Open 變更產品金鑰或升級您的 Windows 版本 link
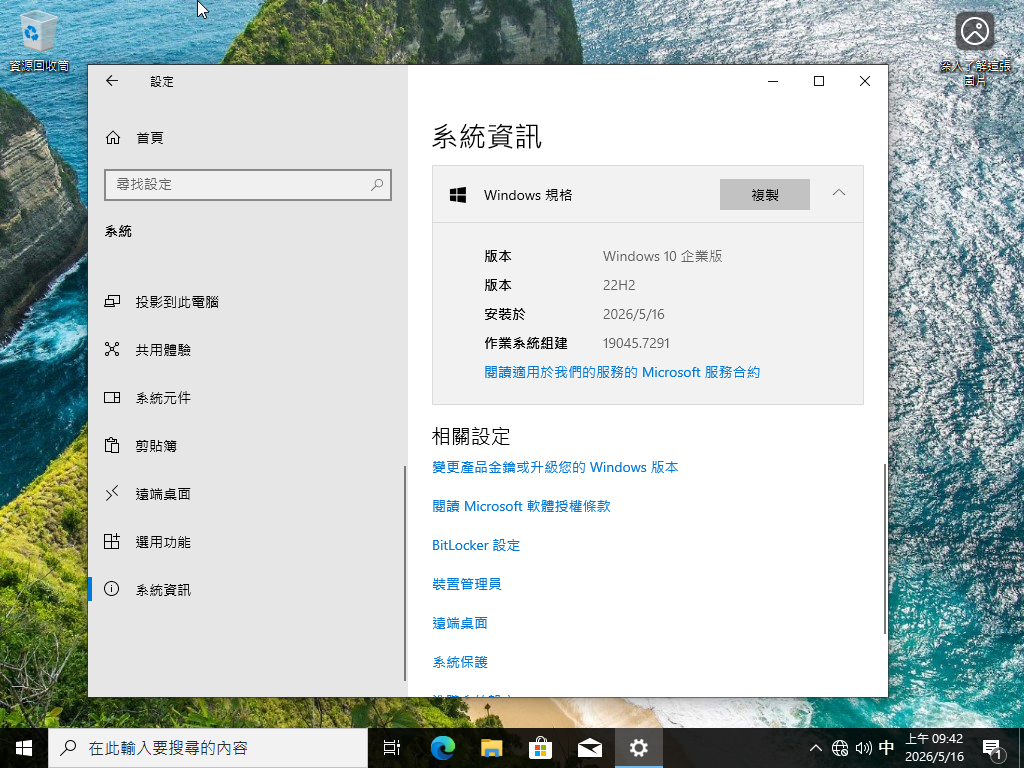 tap(555, 468)
